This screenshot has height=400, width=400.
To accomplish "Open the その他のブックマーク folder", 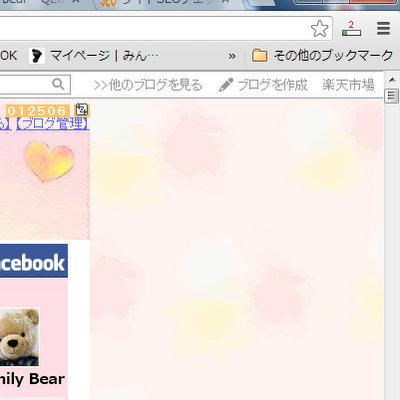I will tap(323, 55).
